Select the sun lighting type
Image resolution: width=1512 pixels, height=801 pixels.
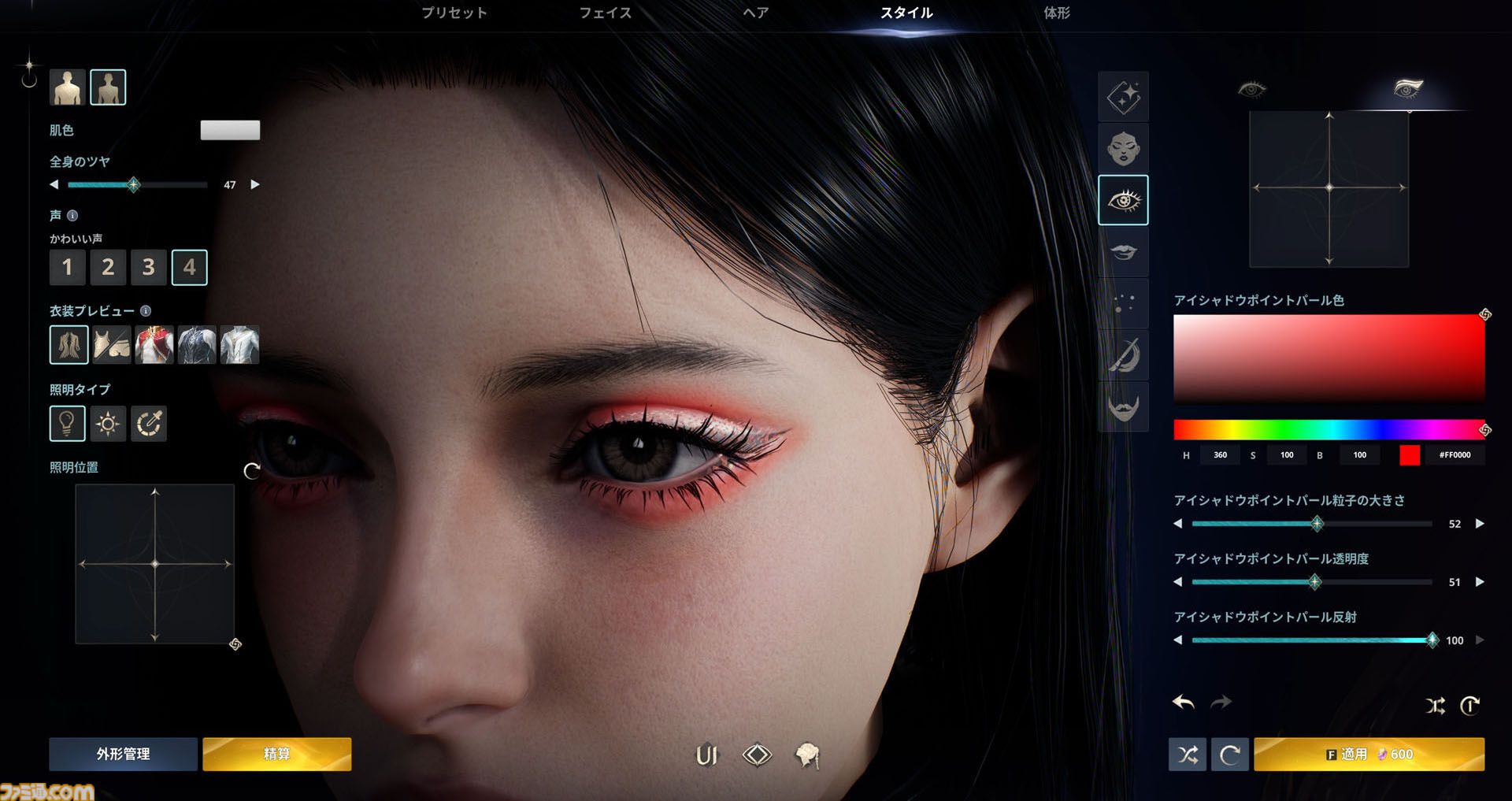pyautogui.click(x=108, y=424)
